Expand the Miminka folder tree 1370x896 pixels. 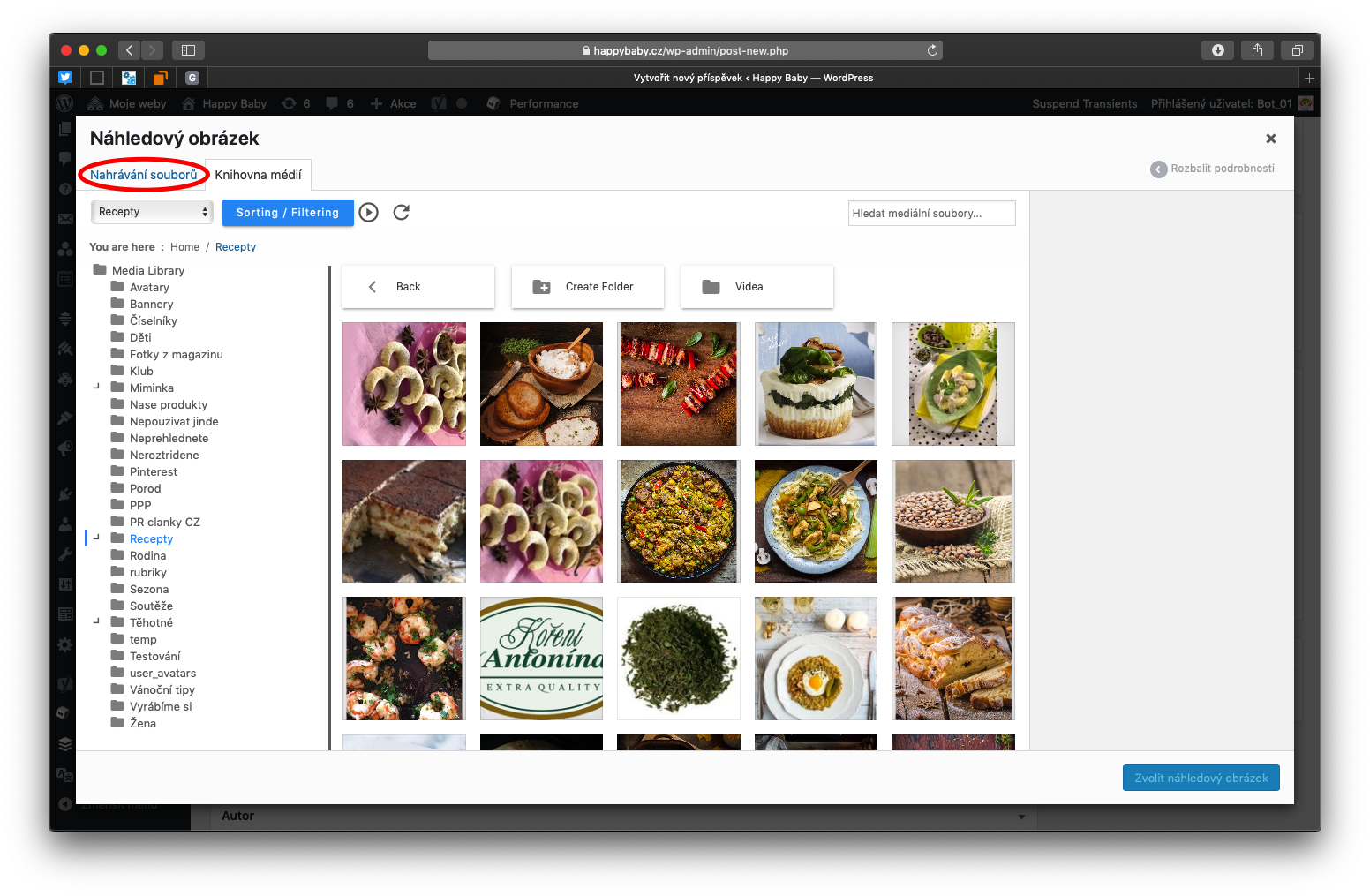(96, 388)
